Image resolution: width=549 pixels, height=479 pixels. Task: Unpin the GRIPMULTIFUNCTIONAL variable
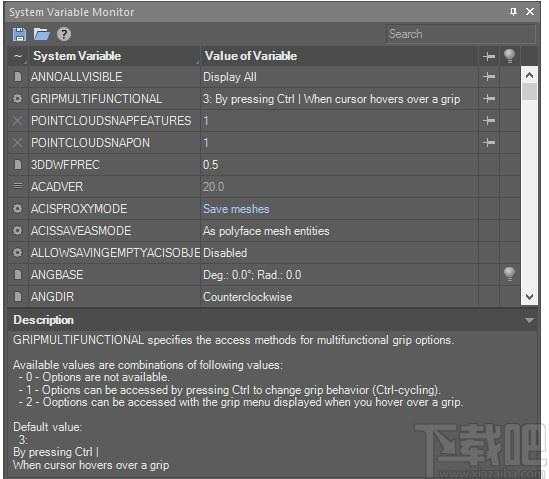tap(489, 99)
